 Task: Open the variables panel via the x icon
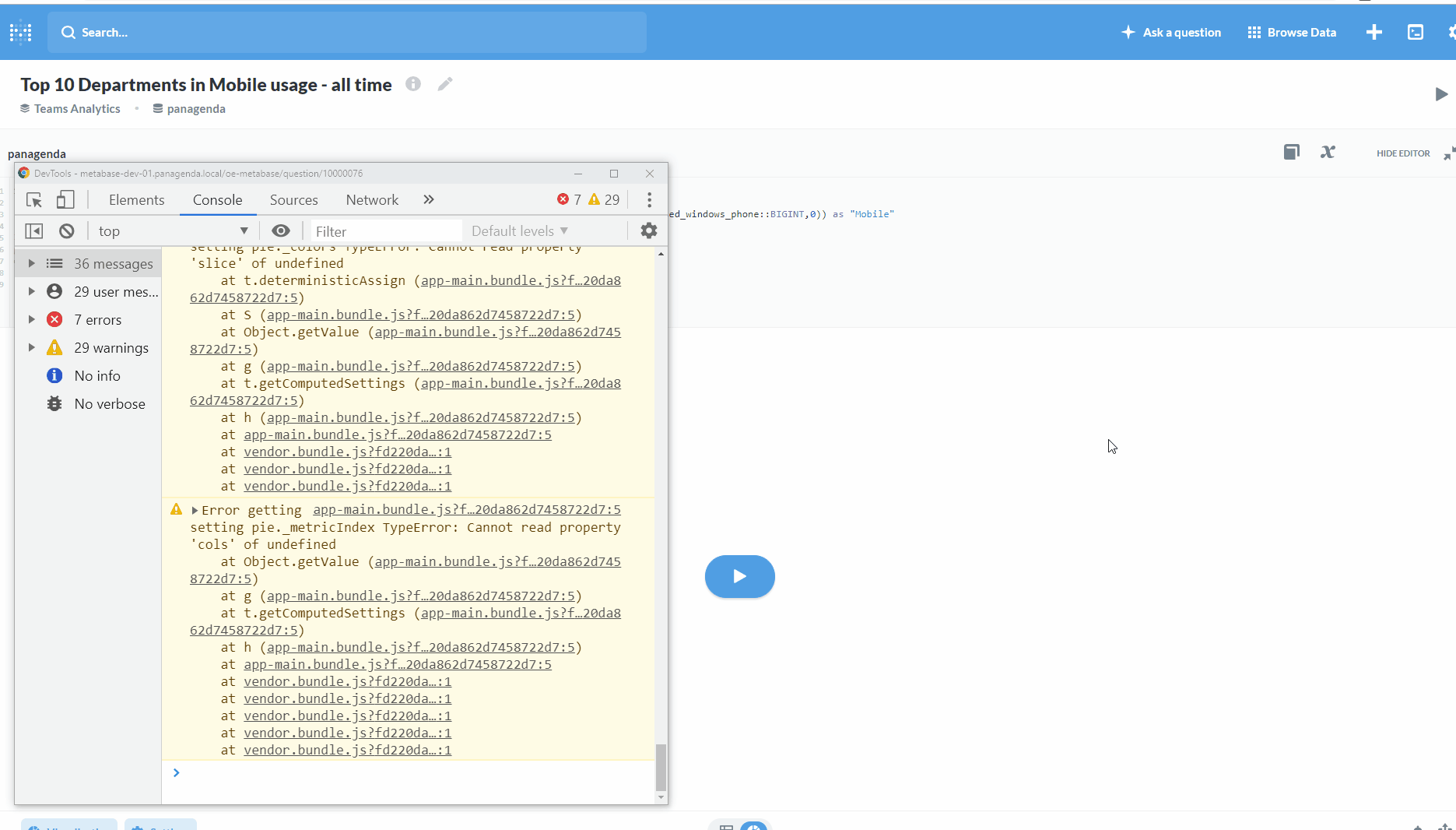tap(1328, 152)
